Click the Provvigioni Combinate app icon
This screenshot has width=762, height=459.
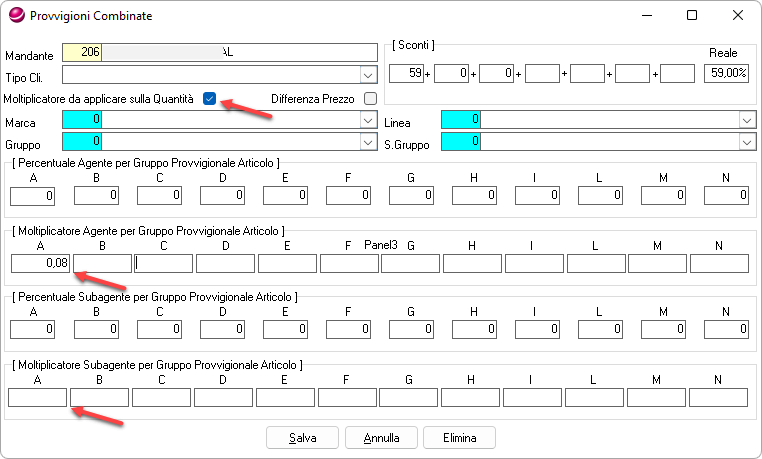point(17,15)
